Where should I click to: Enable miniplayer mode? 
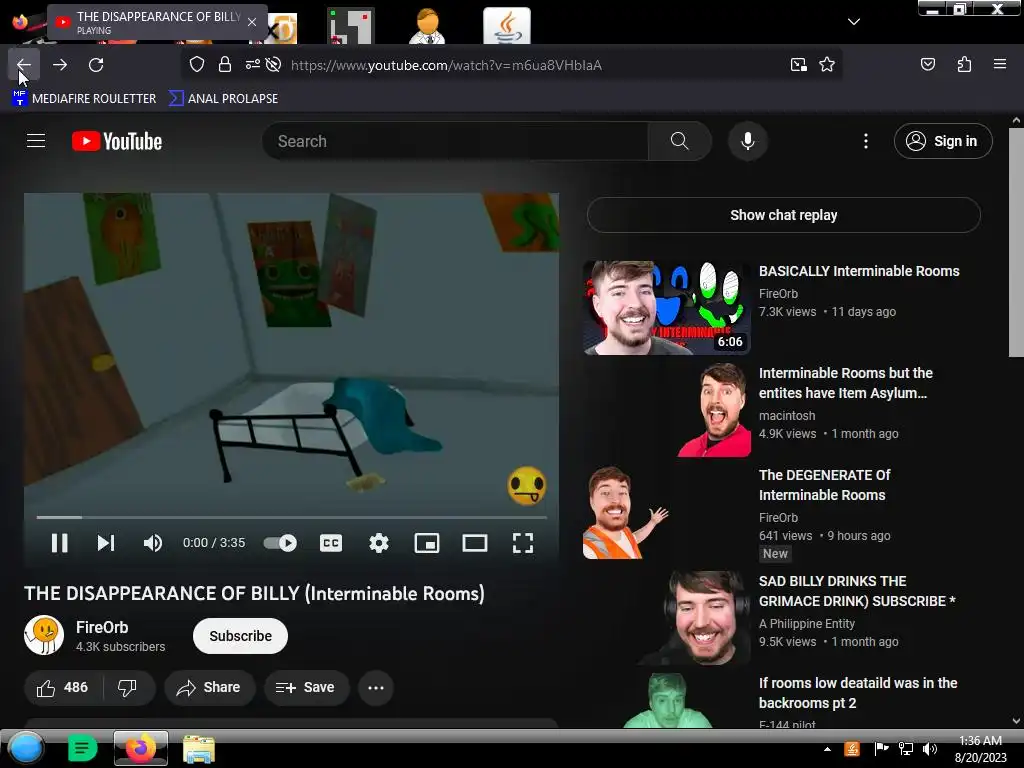pyautogui.click(x=426, y=543)
